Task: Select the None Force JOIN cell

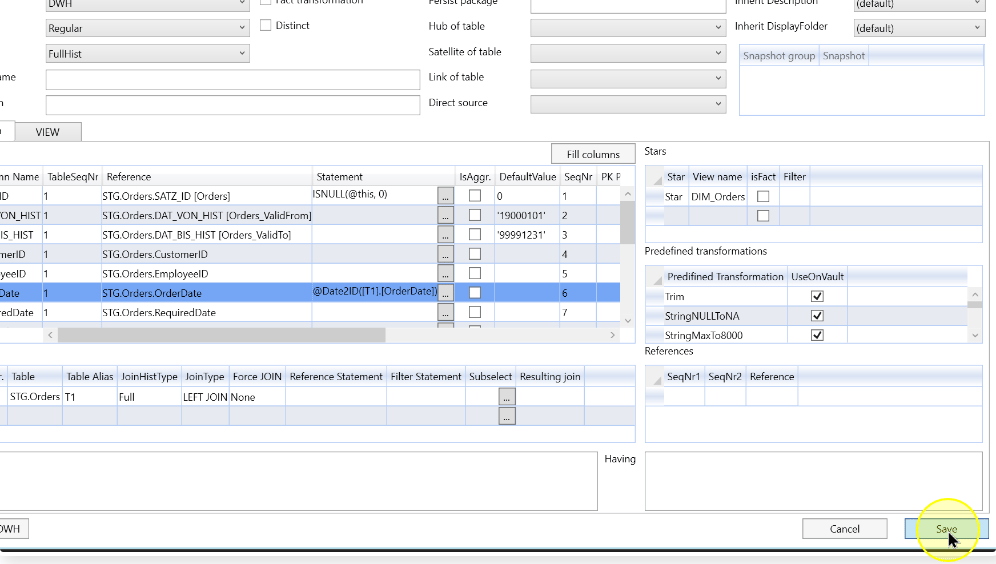Action: tap(257, 397)
